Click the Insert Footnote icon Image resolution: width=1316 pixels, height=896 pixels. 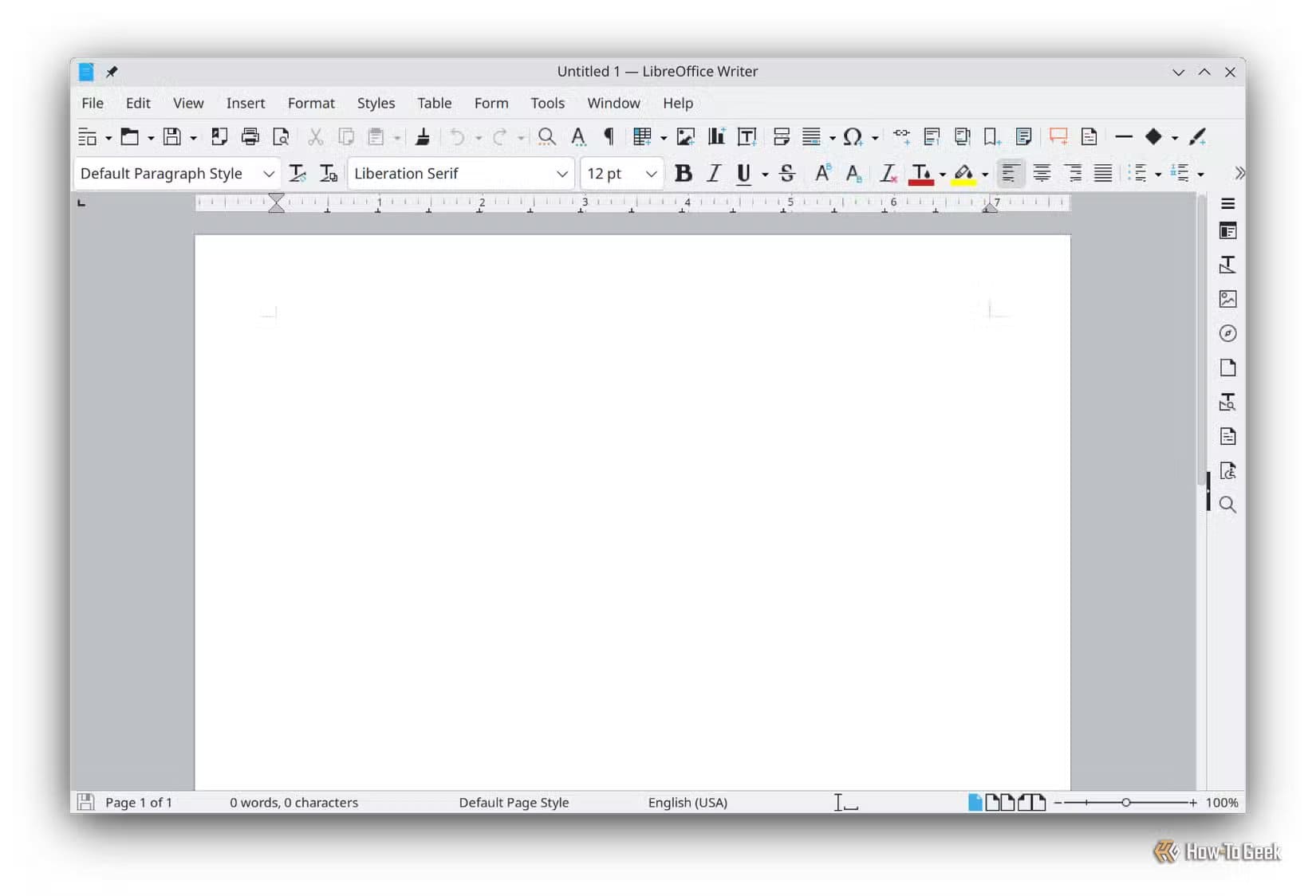point(932,137)
